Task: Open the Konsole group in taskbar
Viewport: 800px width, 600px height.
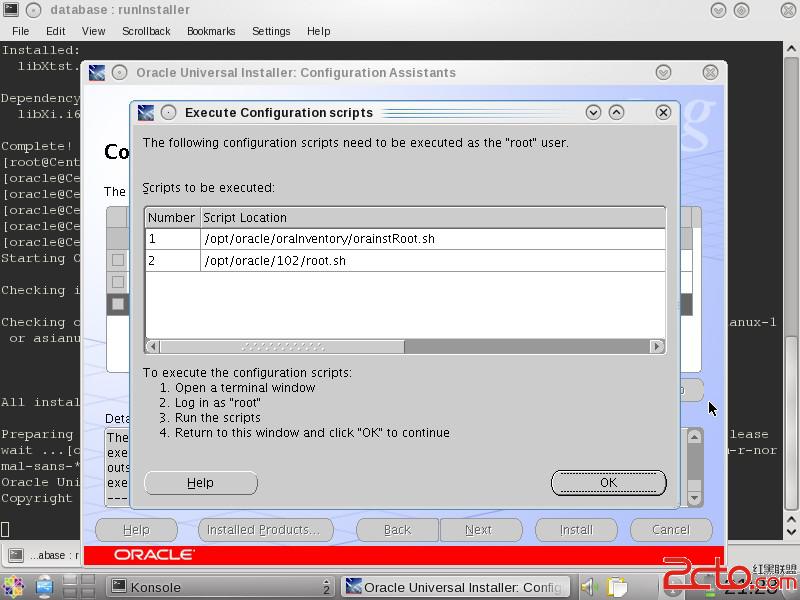Action: 221,587
